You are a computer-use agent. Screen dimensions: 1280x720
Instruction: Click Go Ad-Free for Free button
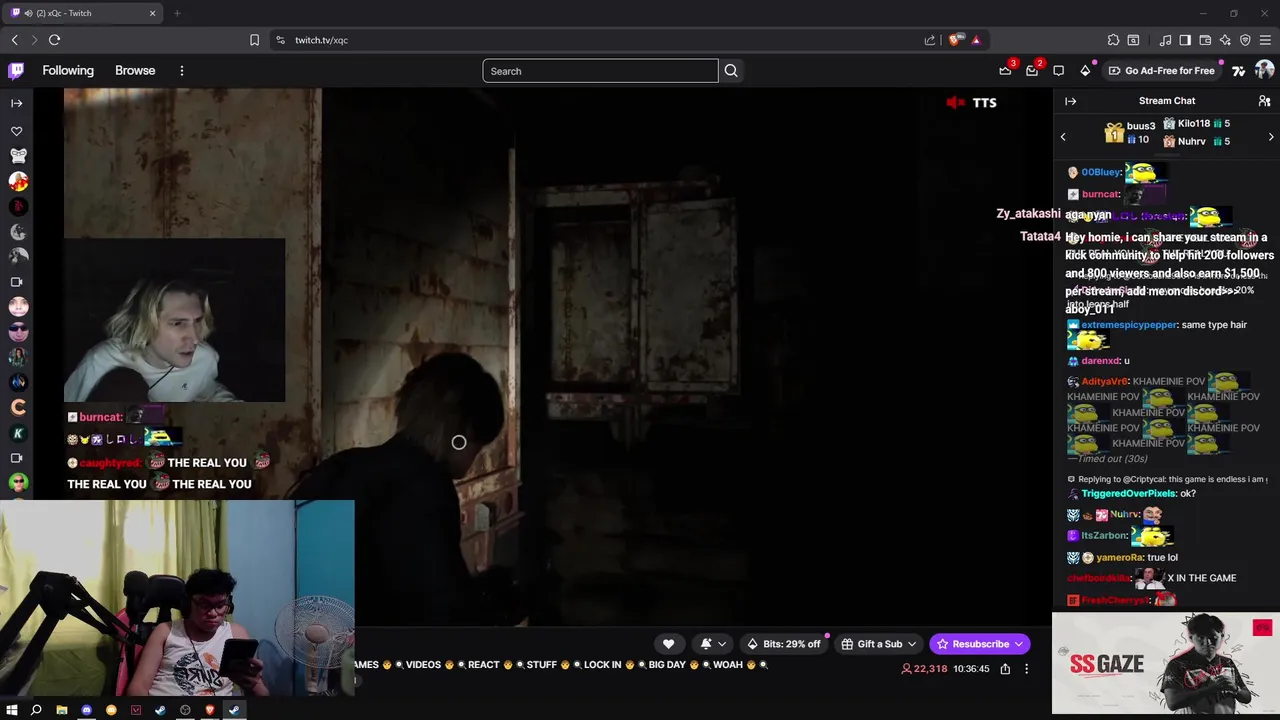(1161, 71)
